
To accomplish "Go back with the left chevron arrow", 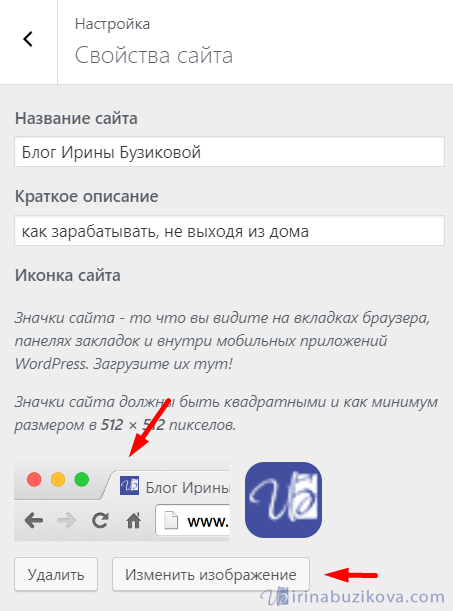I will [28, 39].
